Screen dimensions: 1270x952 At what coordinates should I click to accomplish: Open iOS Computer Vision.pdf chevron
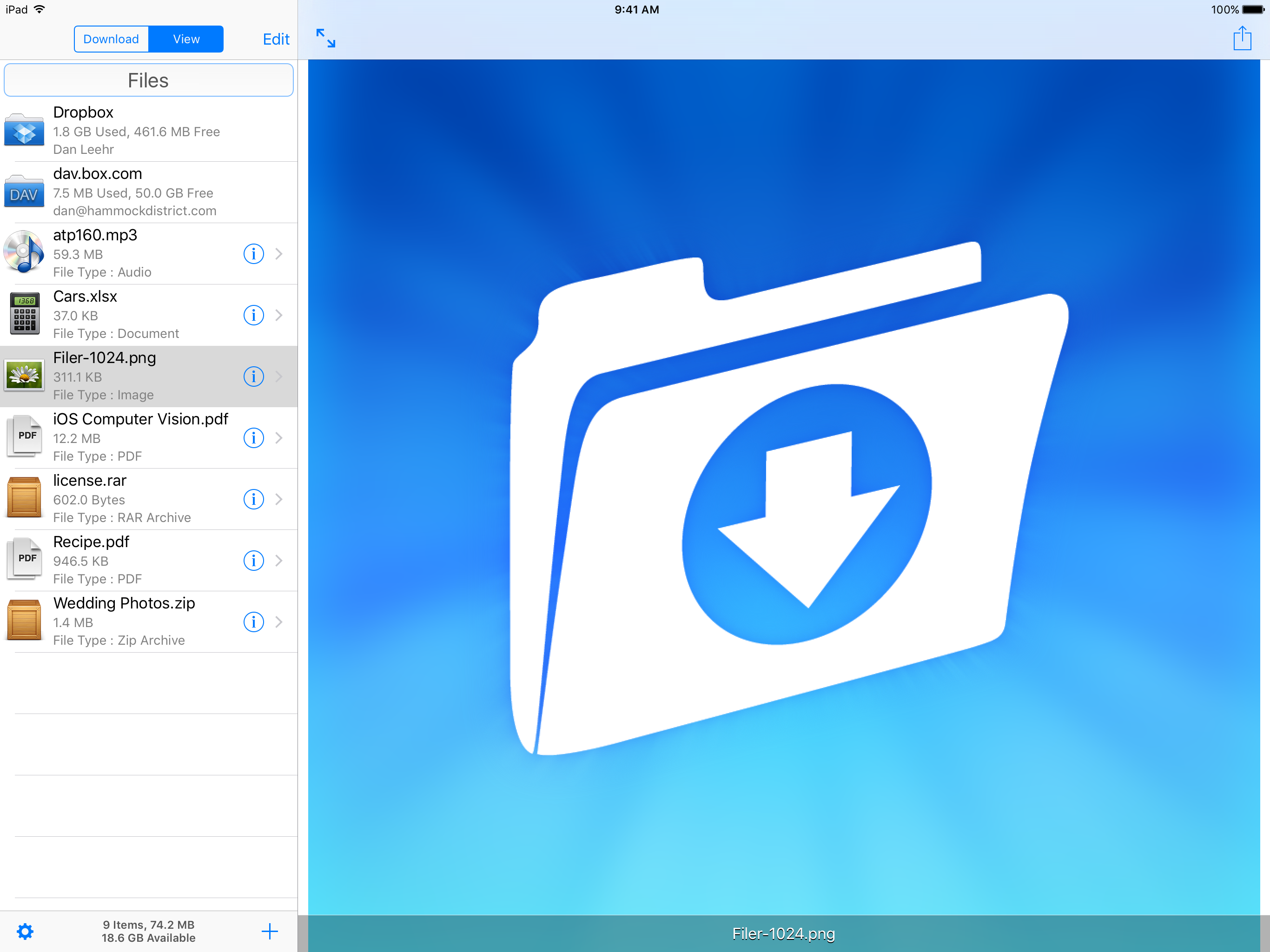click(279, 437)
